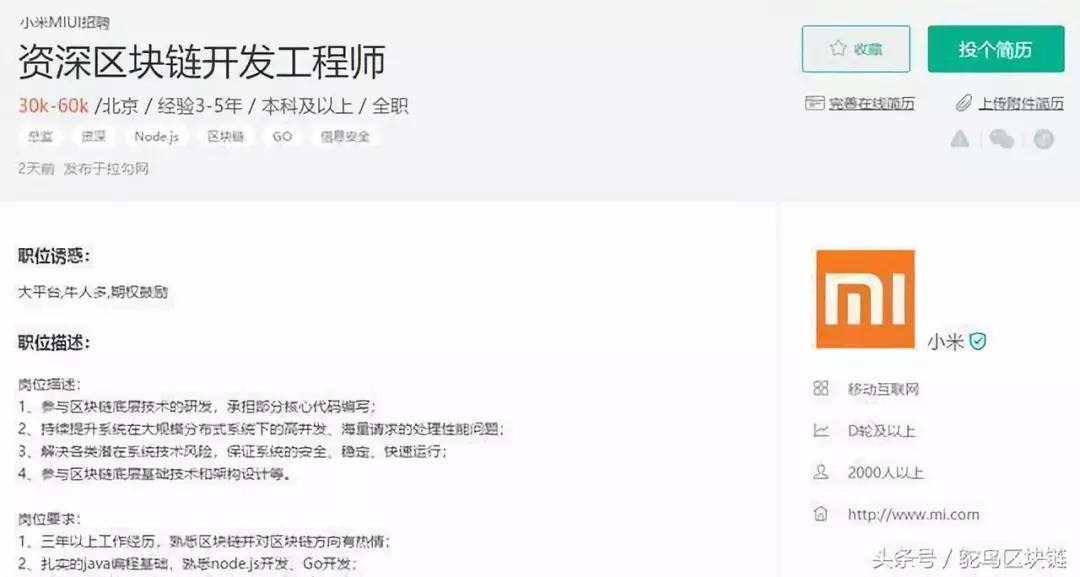Select the 资深 tag
This screenshot has height=577, width=1080.
[x=93, y=136]
